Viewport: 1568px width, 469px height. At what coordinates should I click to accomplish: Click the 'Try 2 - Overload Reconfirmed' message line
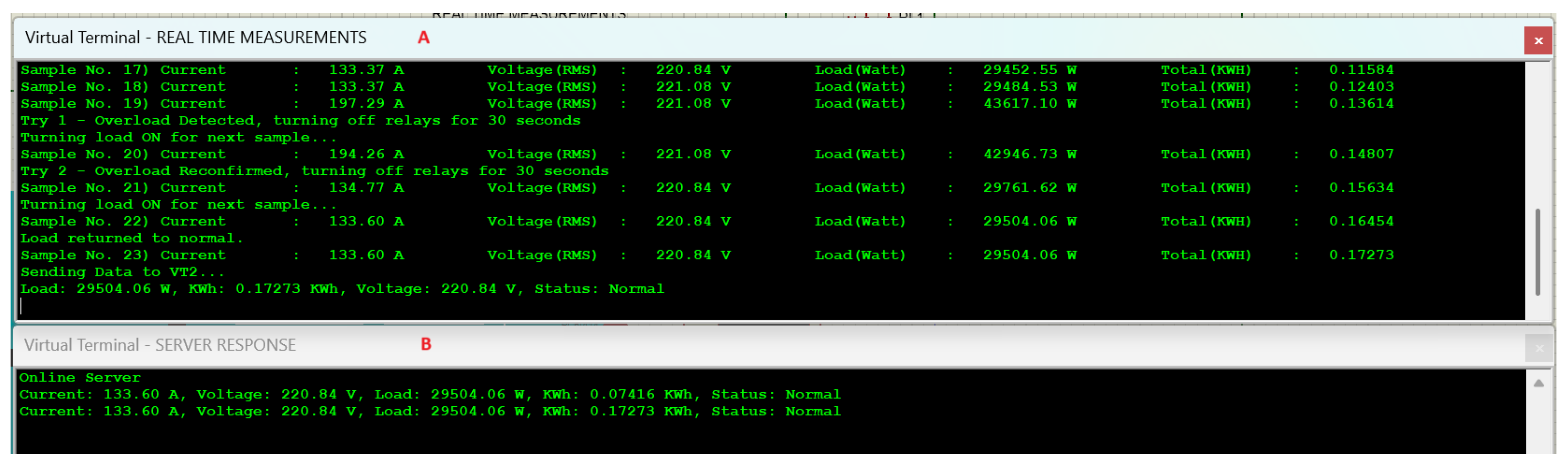pos(314,171)
